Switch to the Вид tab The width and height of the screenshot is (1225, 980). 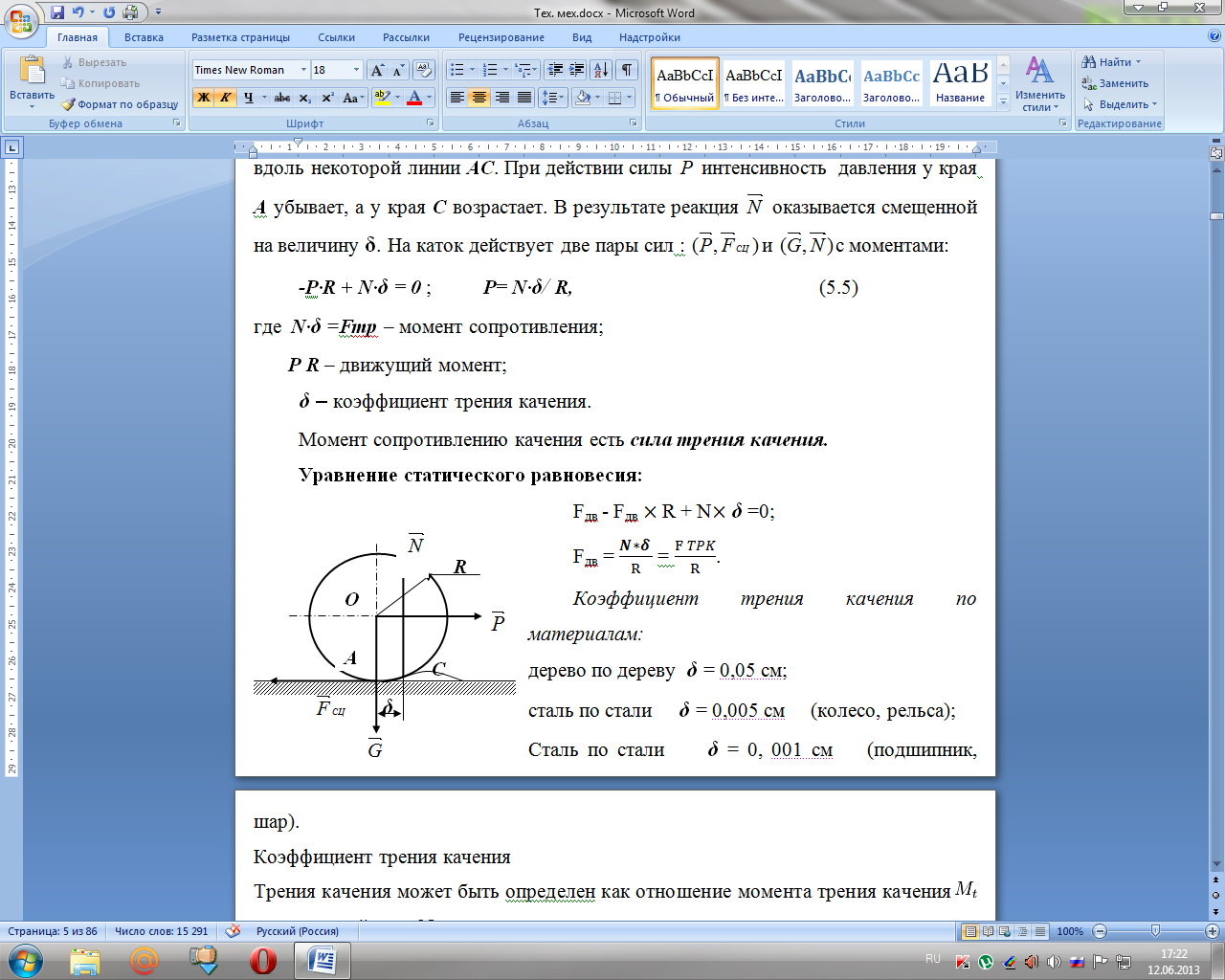pos(582,37)
